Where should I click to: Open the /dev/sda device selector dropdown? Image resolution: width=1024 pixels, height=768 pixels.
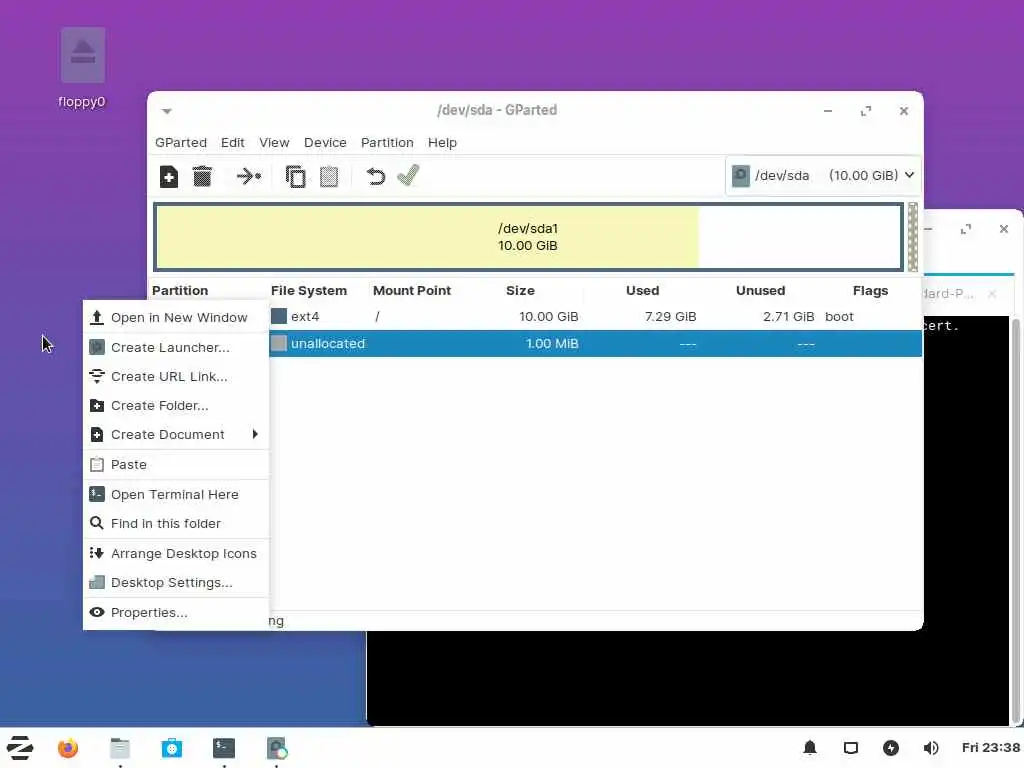pyautogui.click(x=823, y=176)
